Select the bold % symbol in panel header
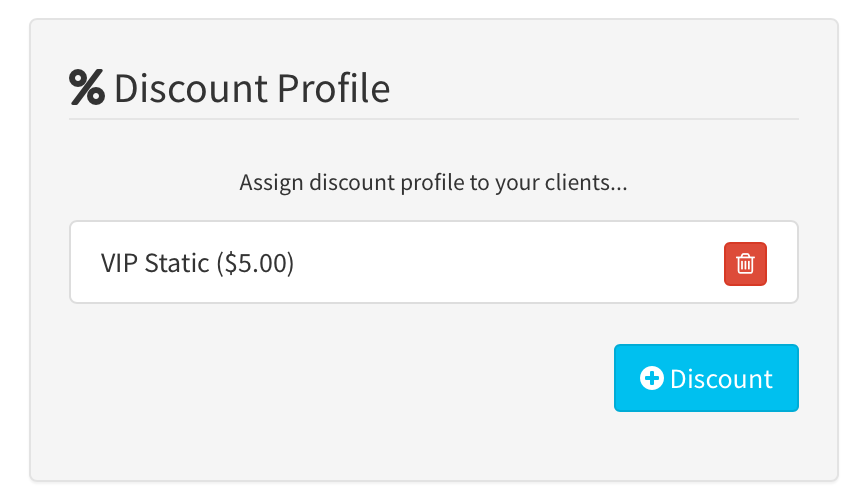The image size is (858, 504). tap(87, 88)
